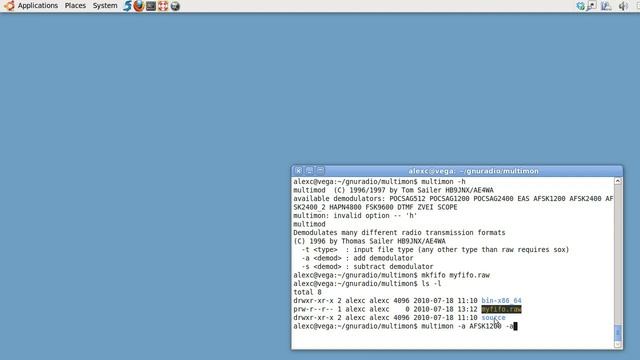640x360 pixels.
Task: Open the lifebuoy help launcher
Action: (x=163, y=6)
